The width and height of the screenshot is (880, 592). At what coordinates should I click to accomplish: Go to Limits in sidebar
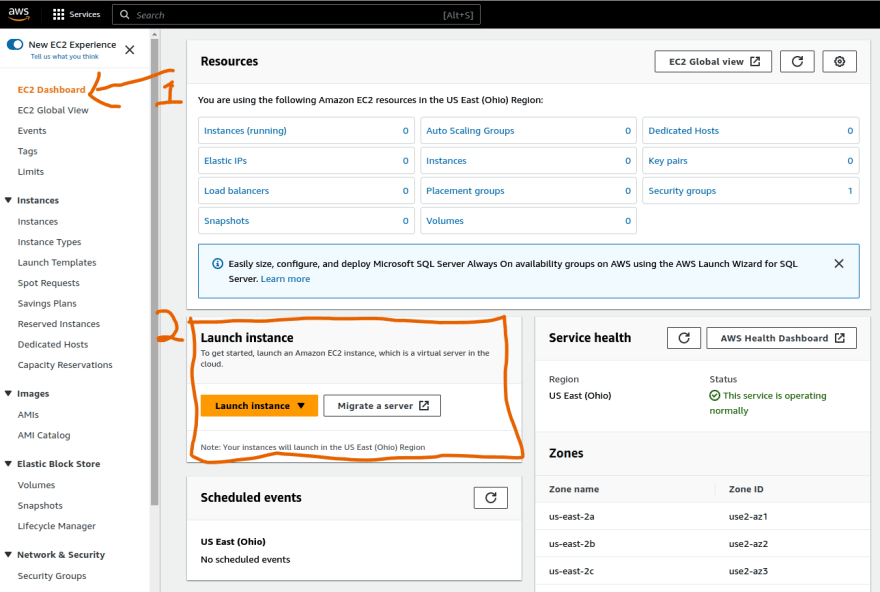tap(30, 172)
